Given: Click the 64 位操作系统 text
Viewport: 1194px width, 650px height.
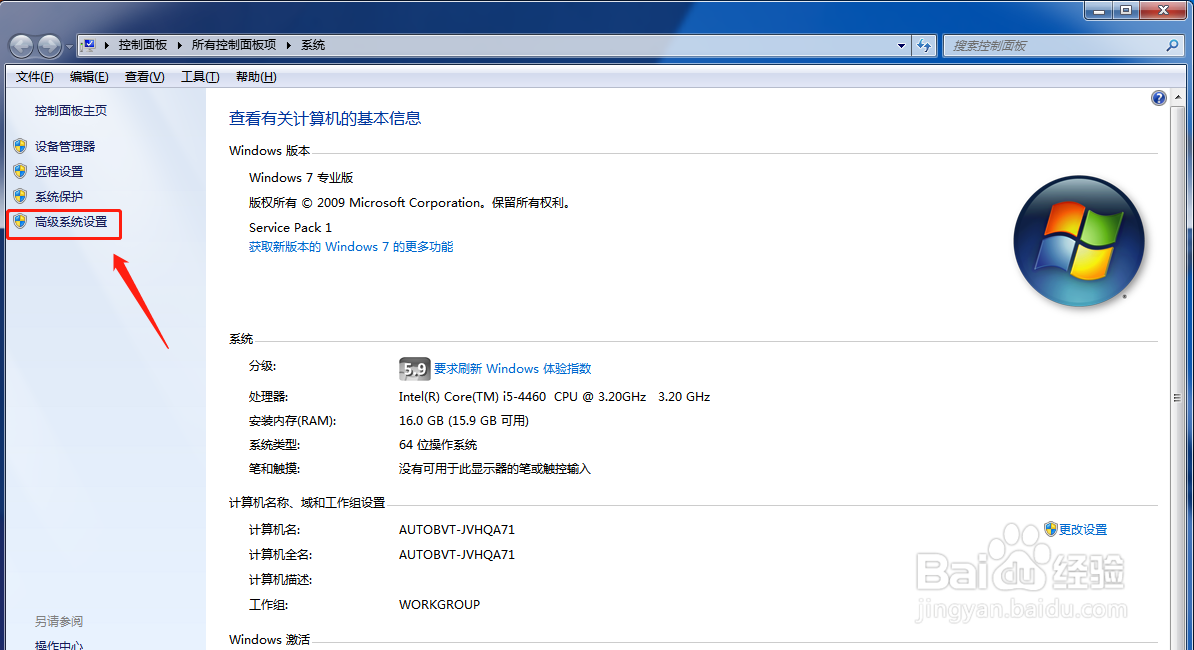Looking at the screenshot, I should (x=438, y=444).
